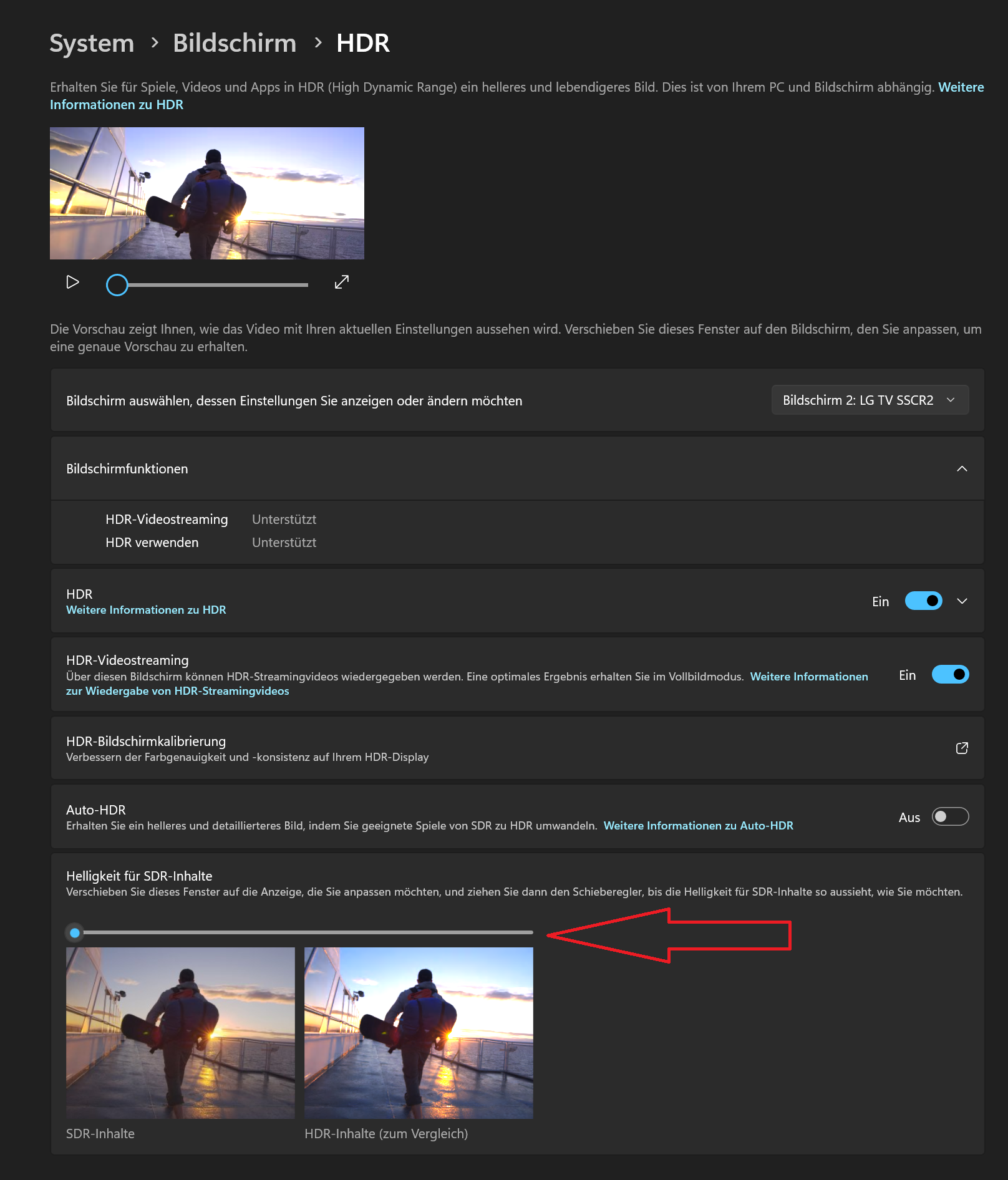The height and width of the screenshot is (1180, 1008).
Task: Turn off HDR-Videostreaming
Action: click(x=949, y=674)
